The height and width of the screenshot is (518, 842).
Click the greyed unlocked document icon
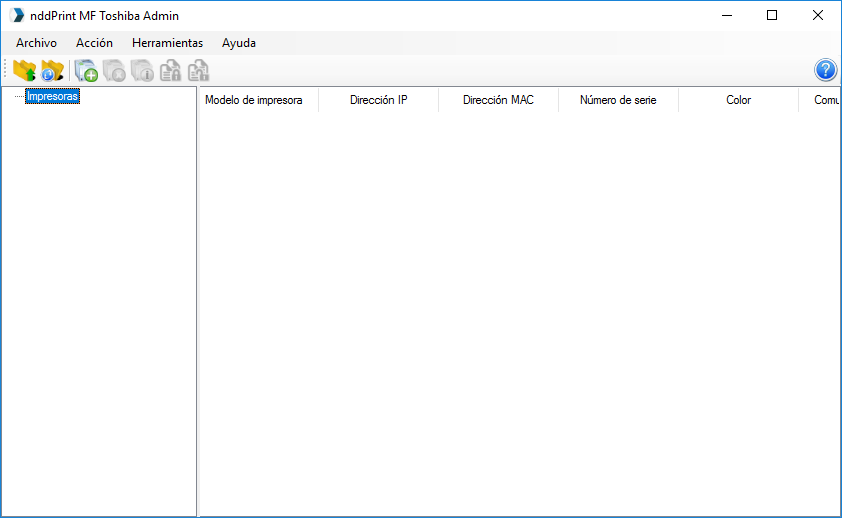click(198, 70)
